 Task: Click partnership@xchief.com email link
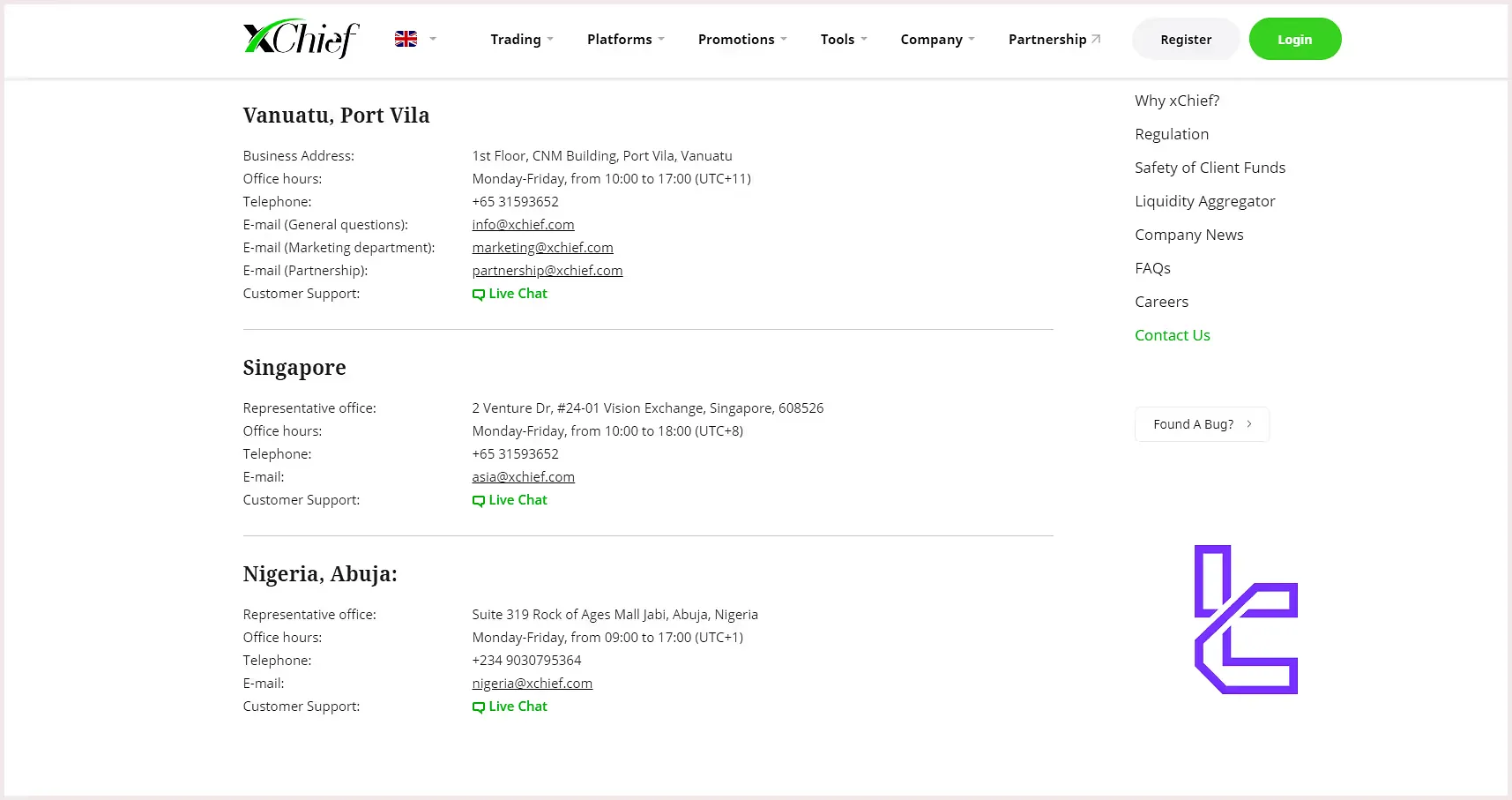click(547, 271)
